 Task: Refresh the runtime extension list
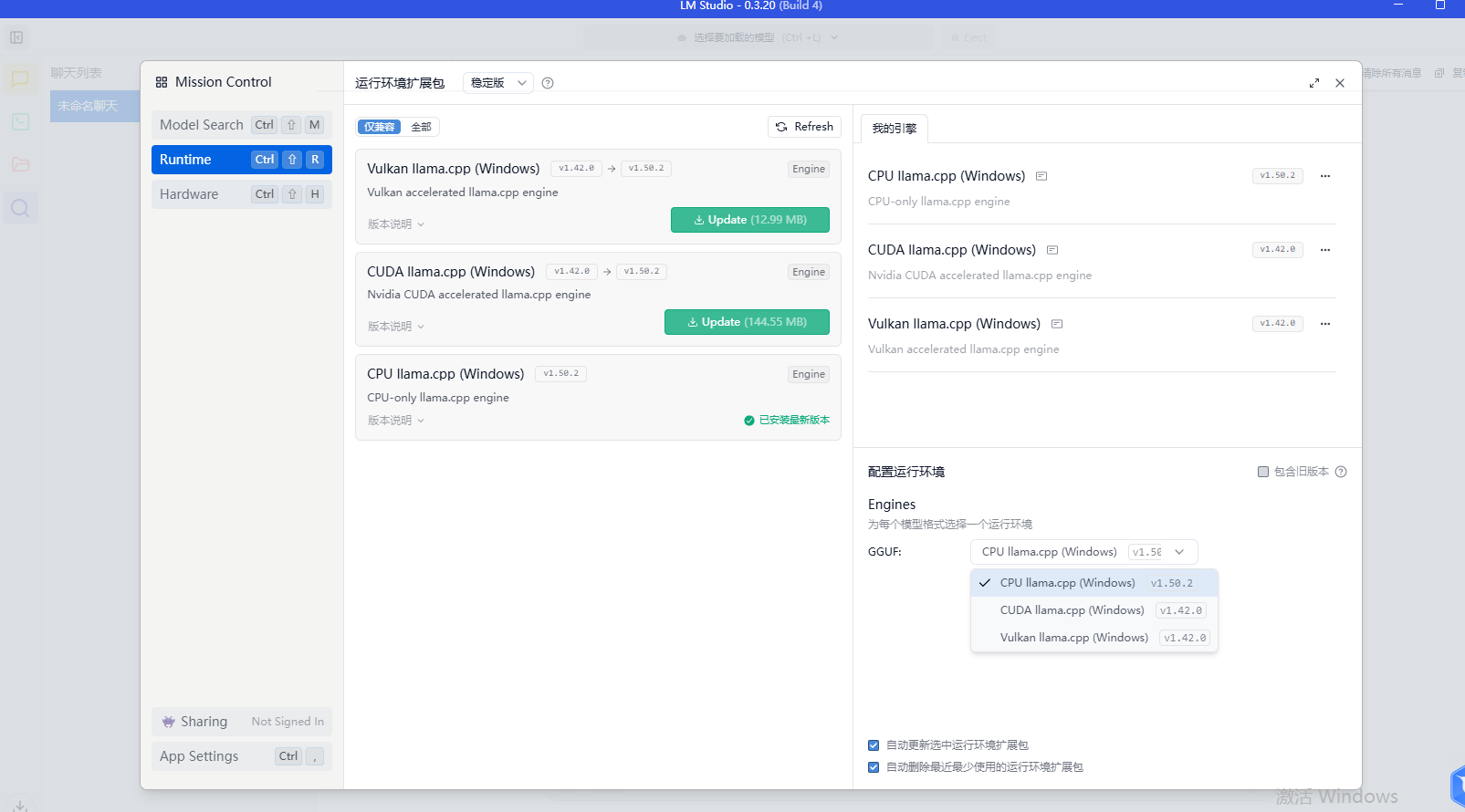click(804, 127)
